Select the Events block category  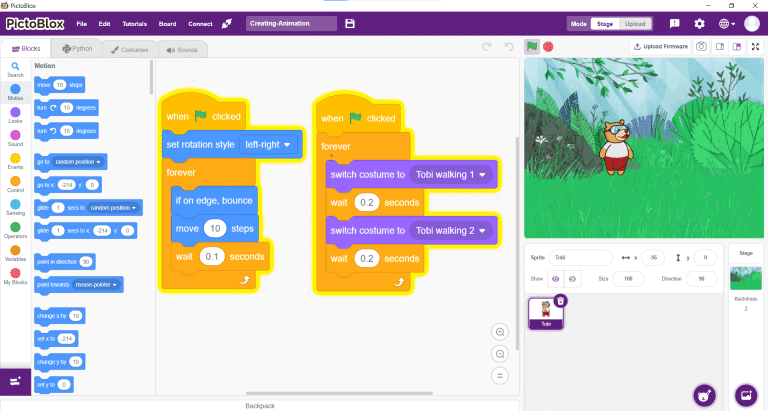coord(15,161)
